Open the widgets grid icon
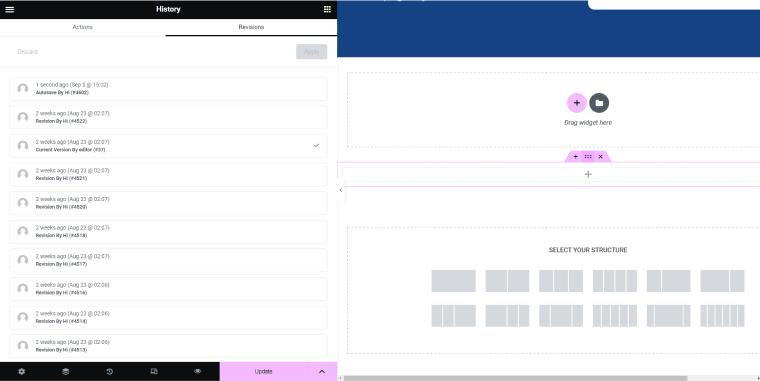 tap(327, 9)
